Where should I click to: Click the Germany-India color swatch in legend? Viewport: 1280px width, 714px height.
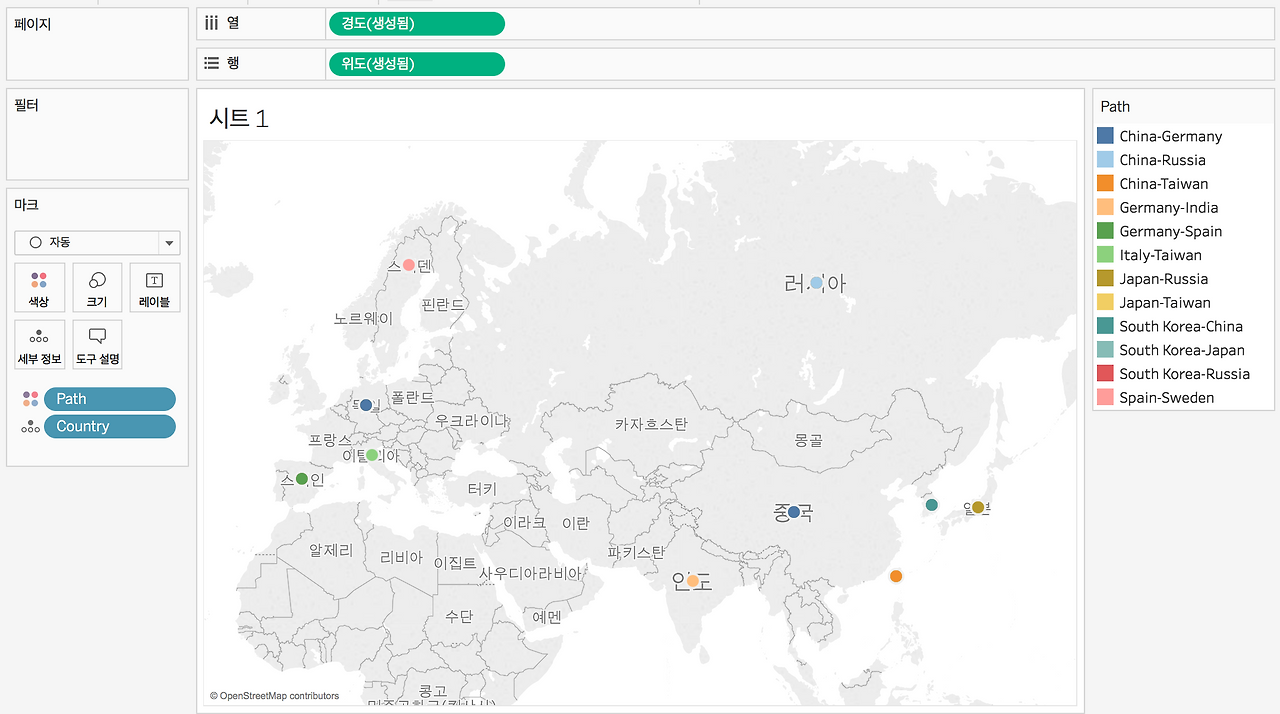click(x=1105, y=207)
